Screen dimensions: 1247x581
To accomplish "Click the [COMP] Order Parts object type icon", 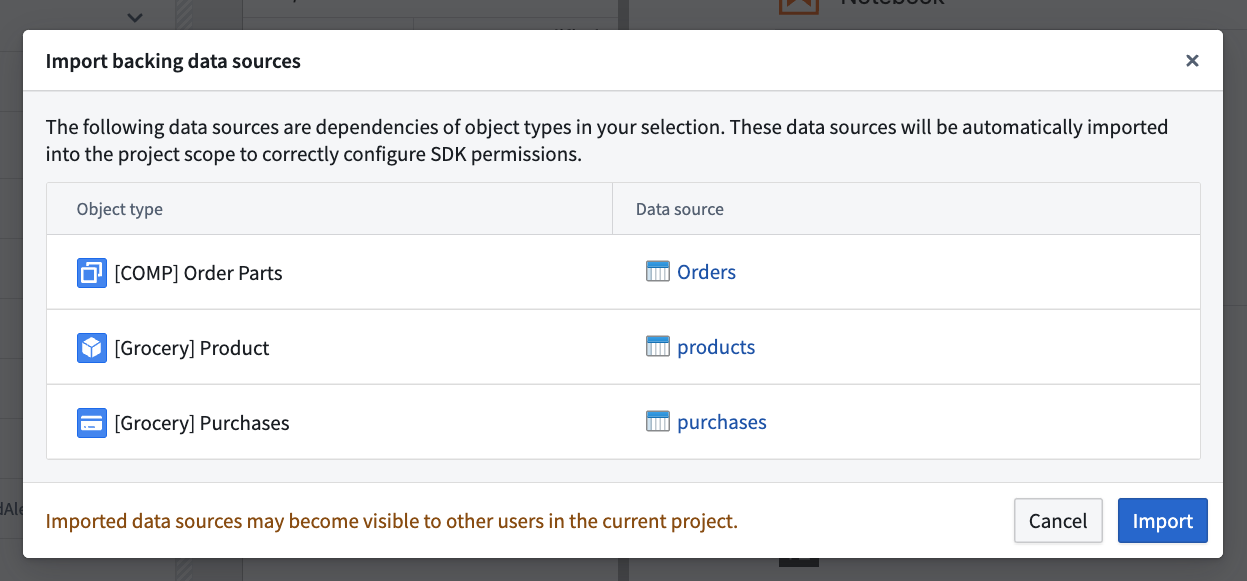I will 92,273.
